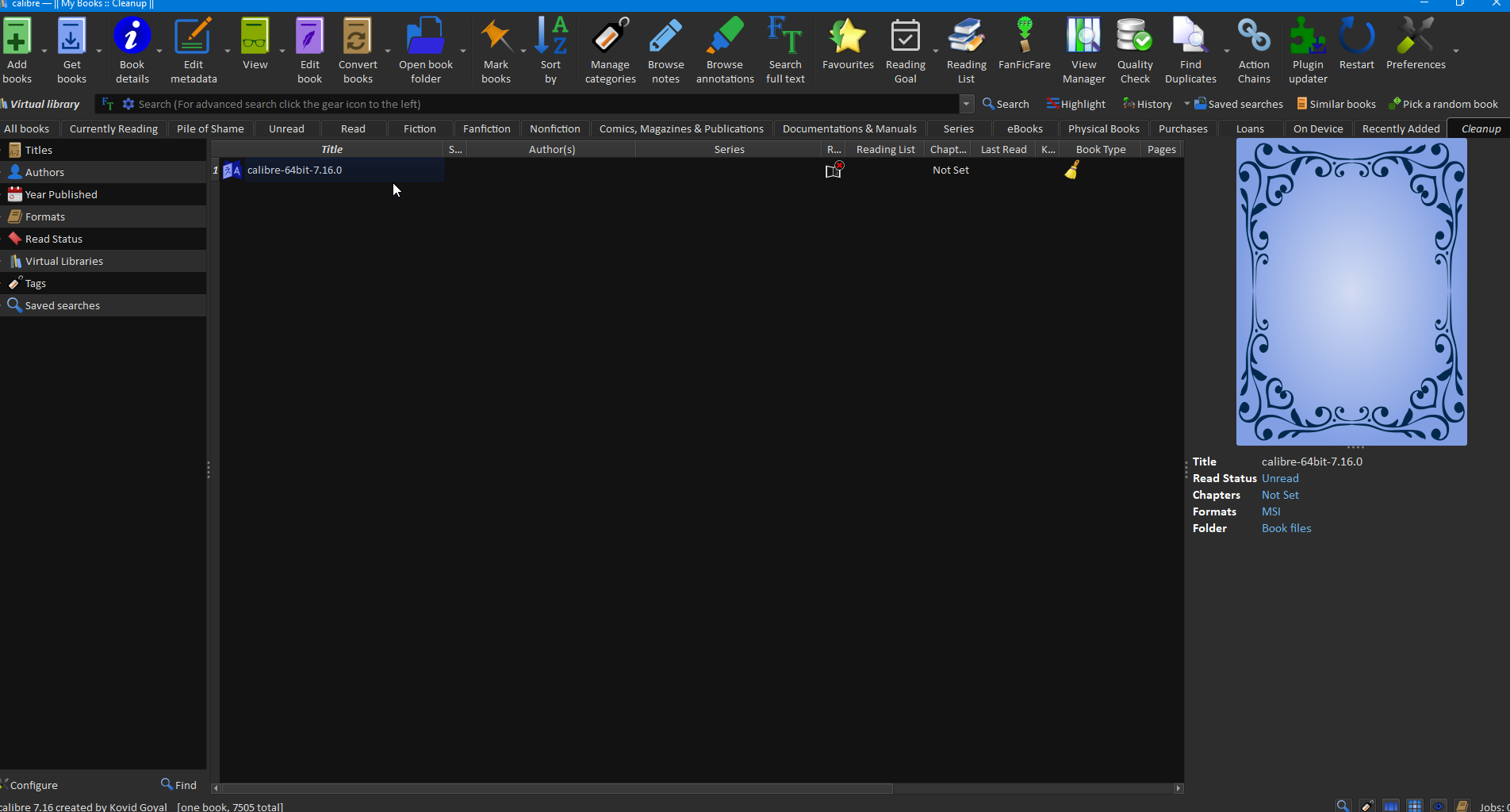
Task: Open the Get books store search
Action: (71, 50)
